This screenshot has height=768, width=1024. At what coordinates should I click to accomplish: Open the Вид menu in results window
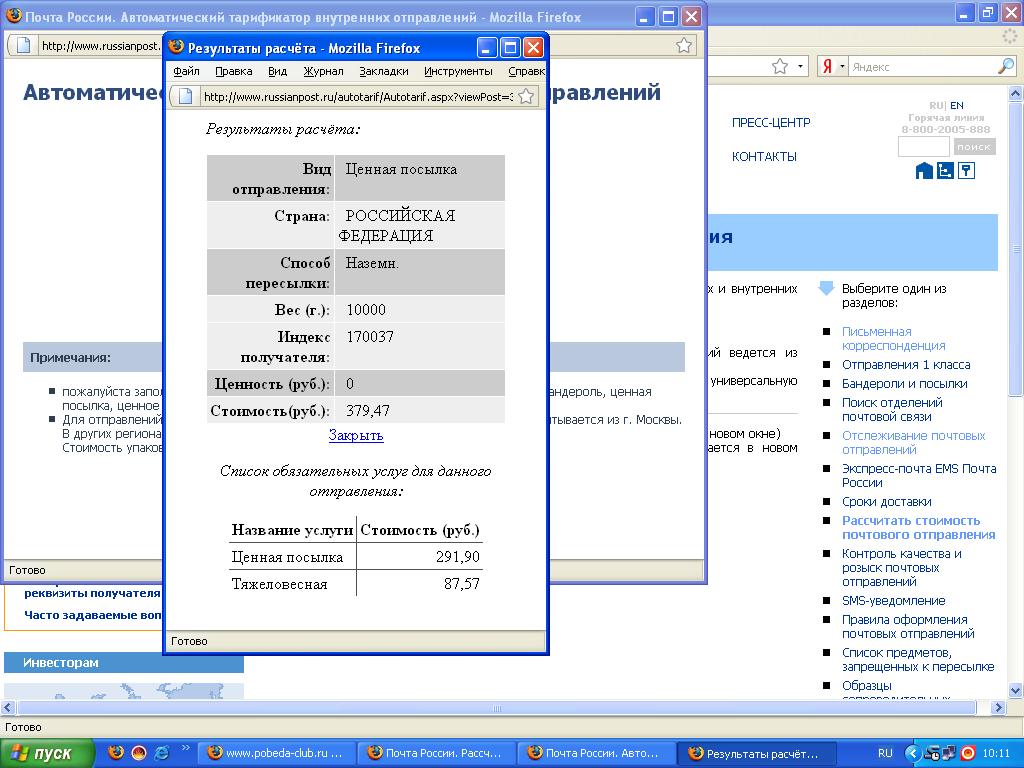pos(278,71)
